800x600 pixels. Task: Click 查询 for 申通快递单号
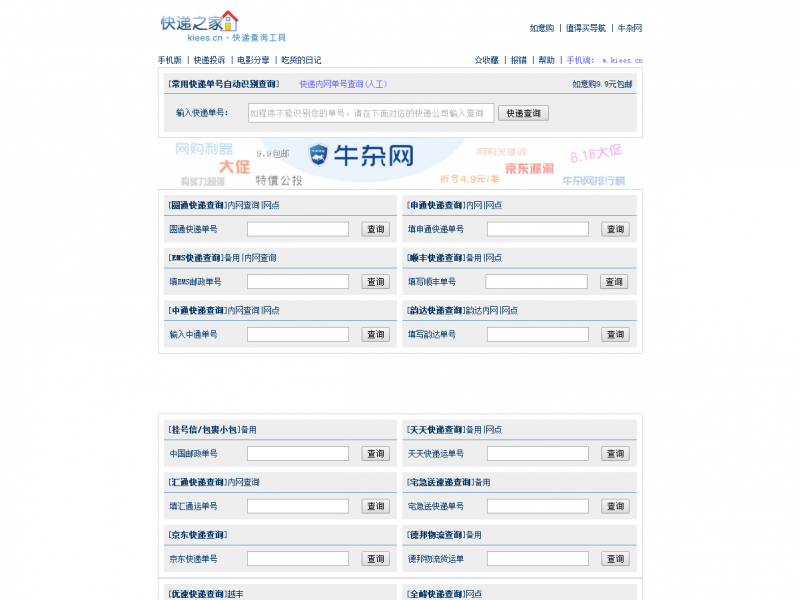coord(615,229)
